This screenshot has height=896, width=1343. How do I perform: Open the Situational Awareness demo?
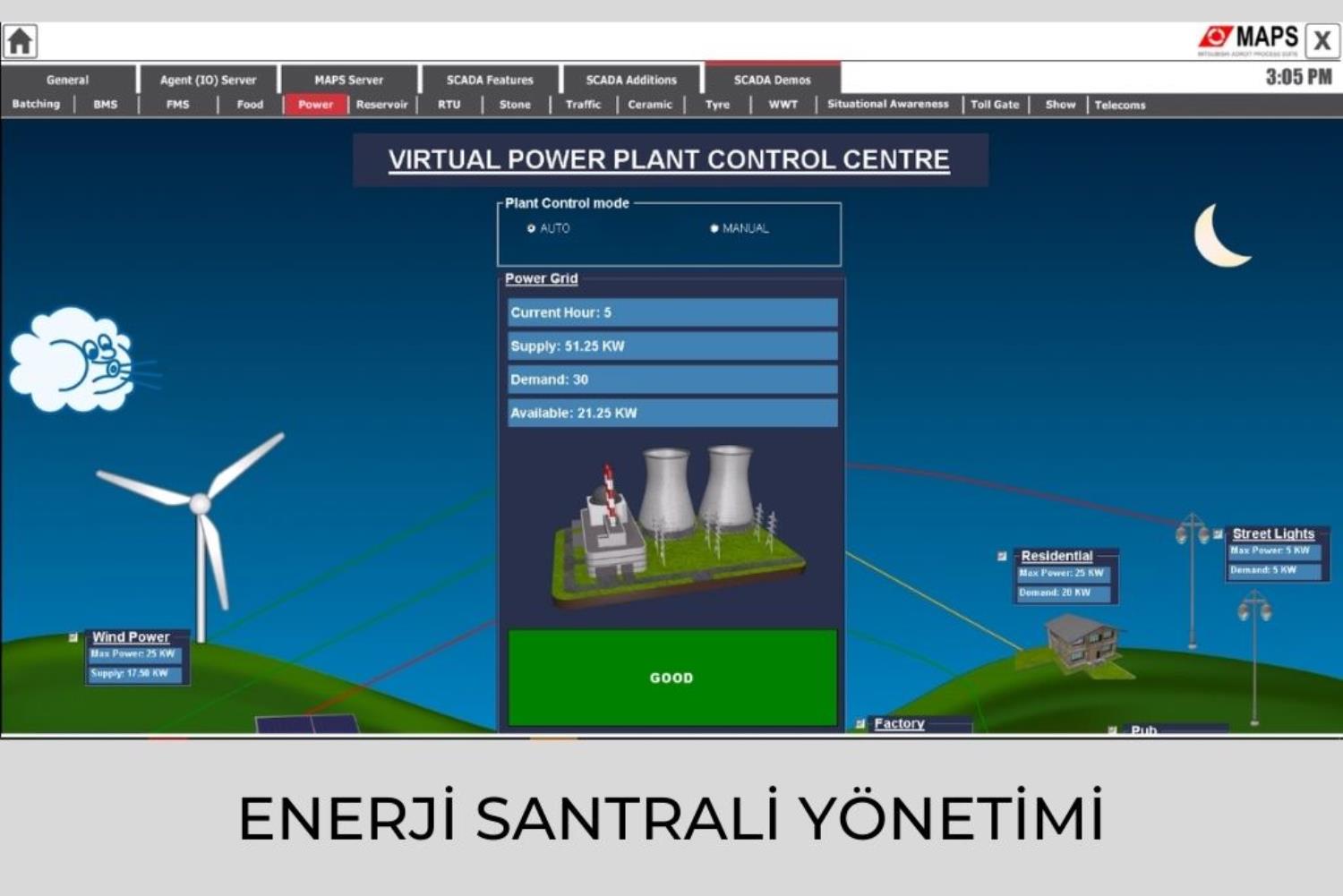click(888, 104)
